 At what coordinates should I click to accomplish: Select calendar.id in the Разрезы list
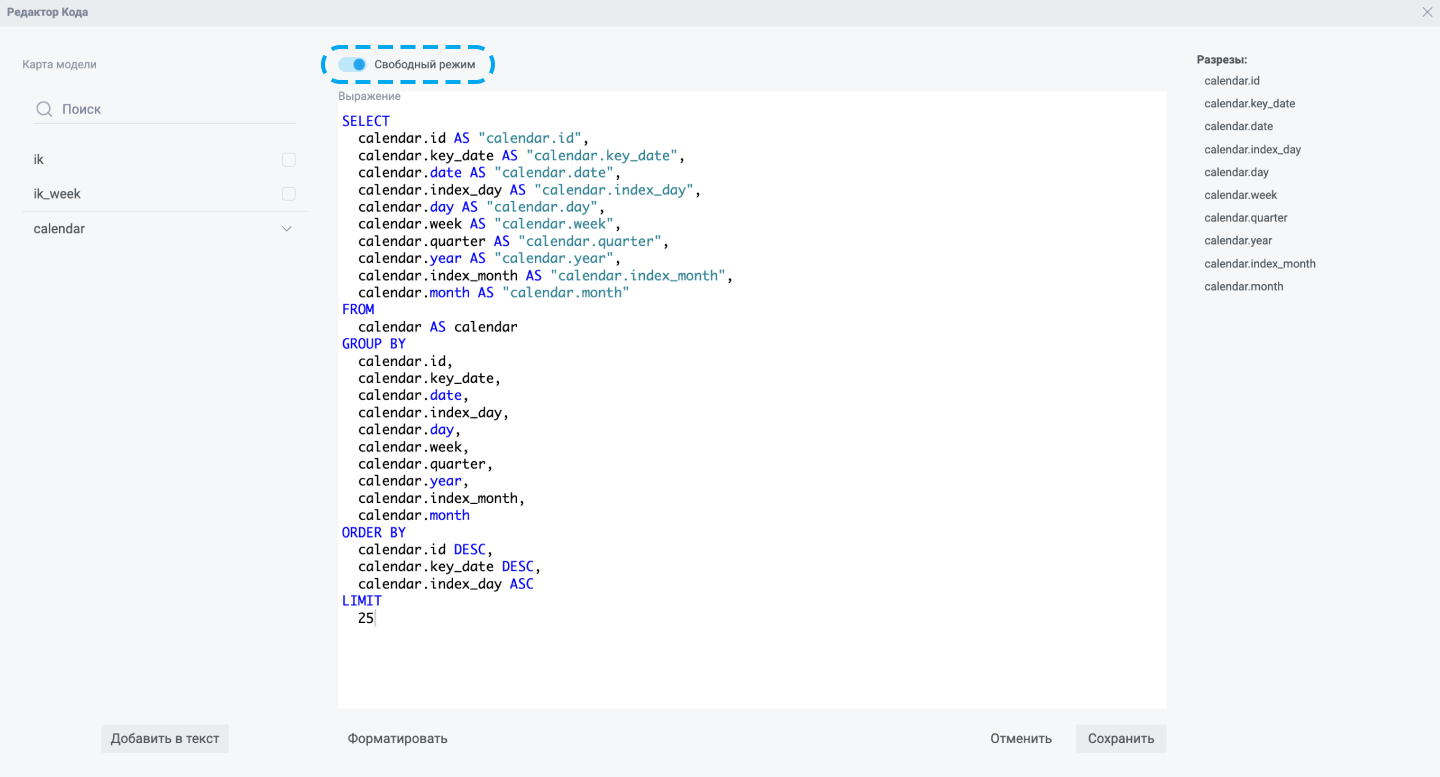pos(1232,81)
